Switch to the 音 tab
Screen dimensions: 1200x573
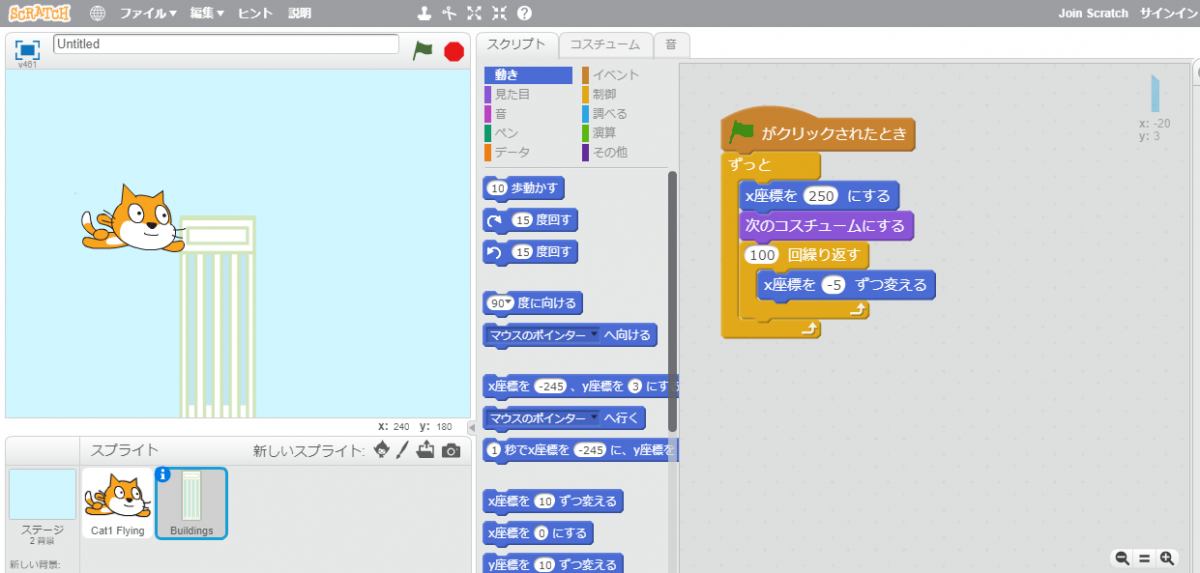[670, 45]
